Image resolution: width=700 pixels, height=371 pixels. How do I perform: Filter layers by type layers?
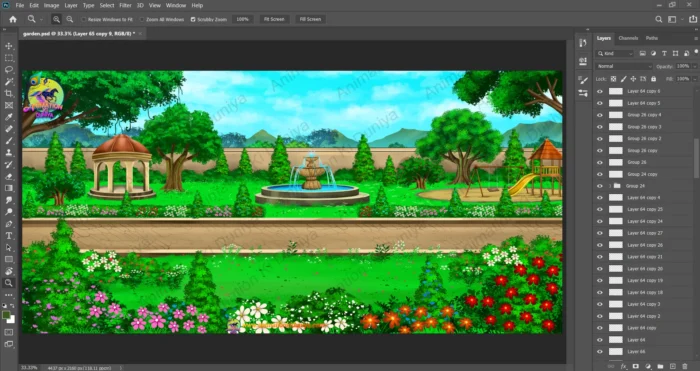[x=664, y=54]
